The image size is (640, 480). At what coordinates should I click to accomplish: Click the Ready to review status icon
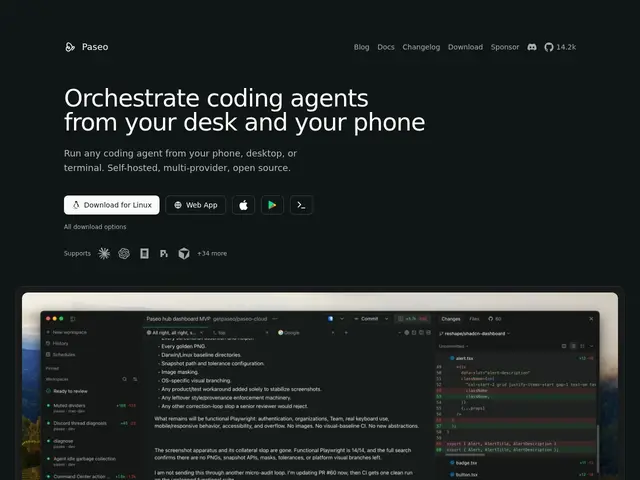[48, 391]
